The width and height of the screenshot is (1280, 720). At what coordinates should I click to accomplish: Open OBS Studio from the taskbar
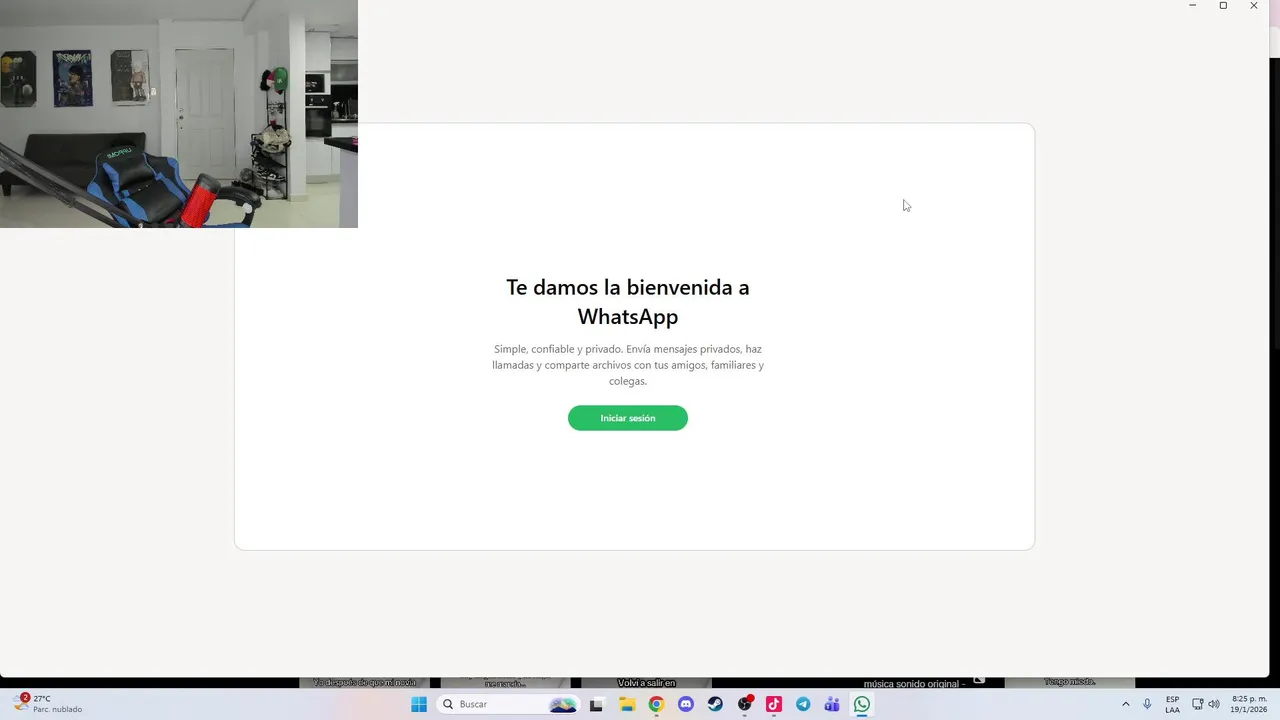click(x=744, y=704)
